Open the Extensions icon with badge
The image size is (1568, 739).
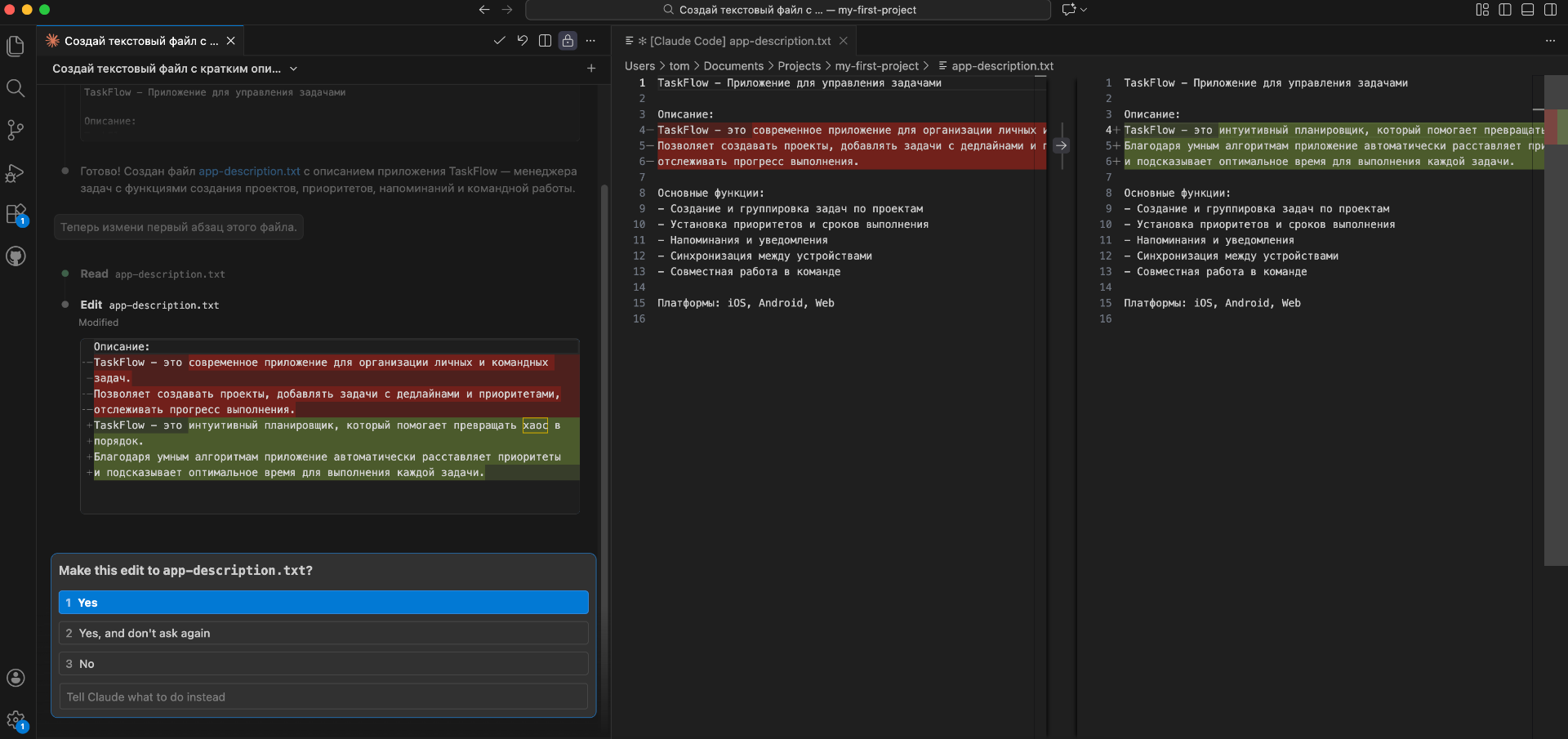tap(16, 215)
